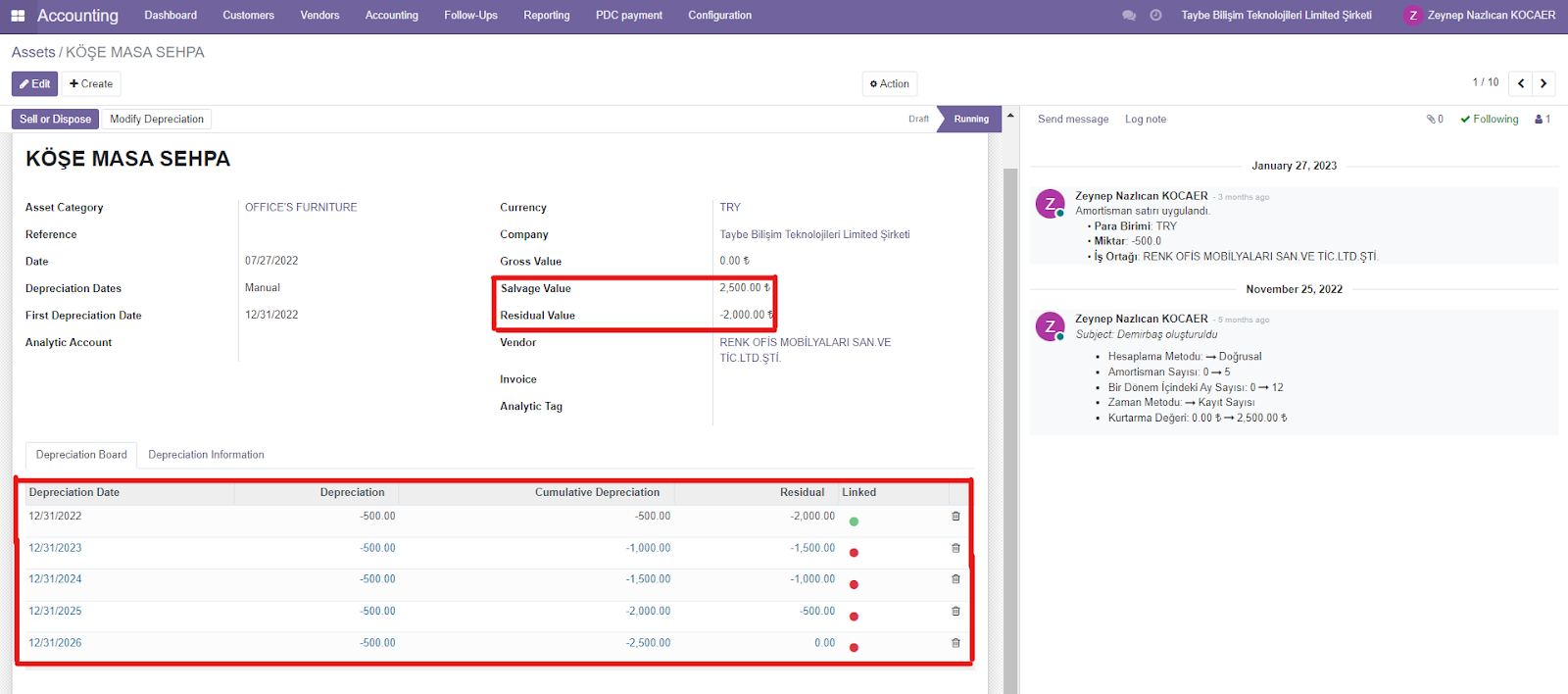Click red linked dot for 12/31/2025
The height and width of the screenshot is (694, 1568).
(x=854, y=617)
